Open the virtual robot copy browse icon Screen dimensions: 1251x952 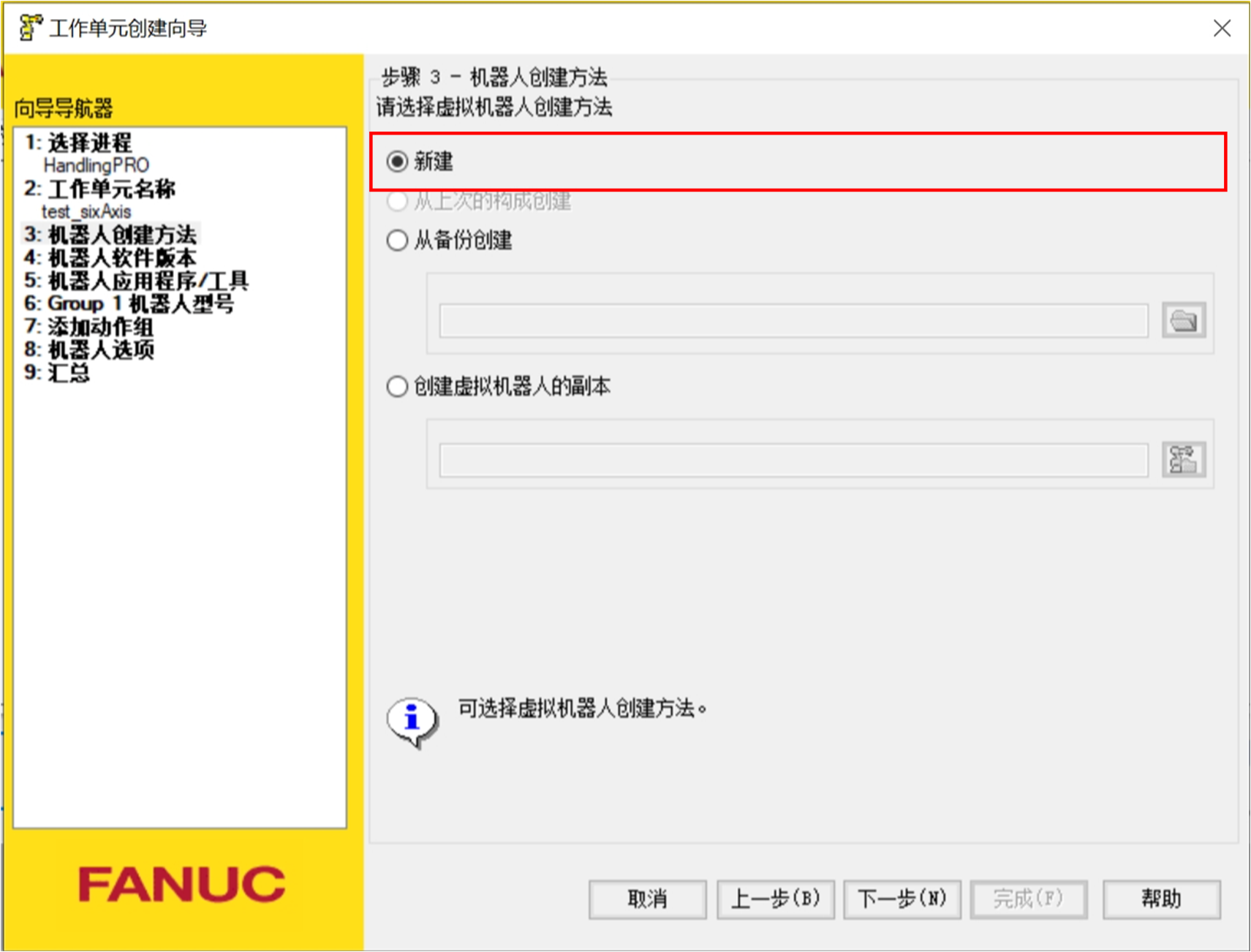point(1184,459)
